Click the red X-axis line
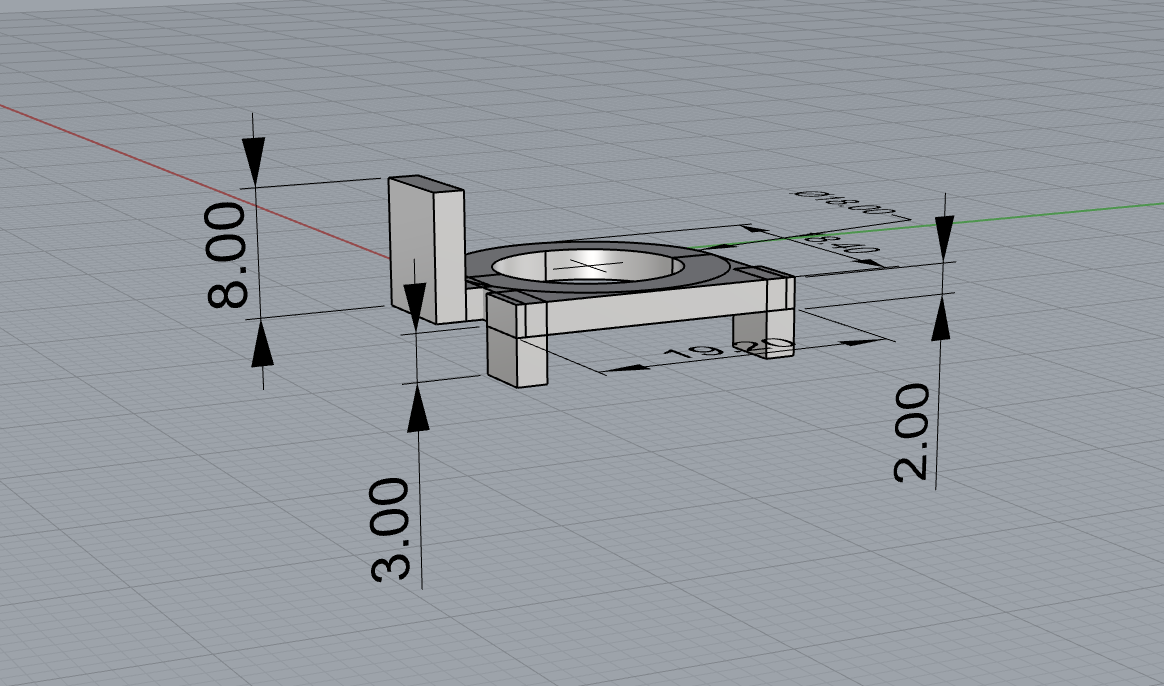 [150, 158]
